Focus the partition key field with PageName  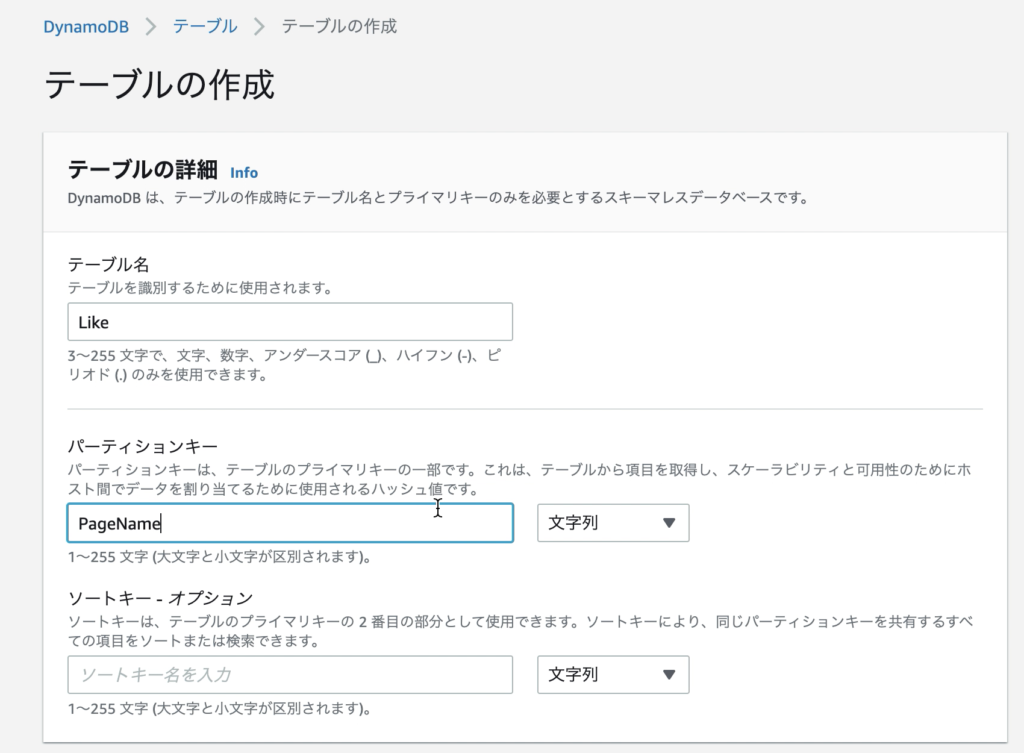tap(290, 523)
